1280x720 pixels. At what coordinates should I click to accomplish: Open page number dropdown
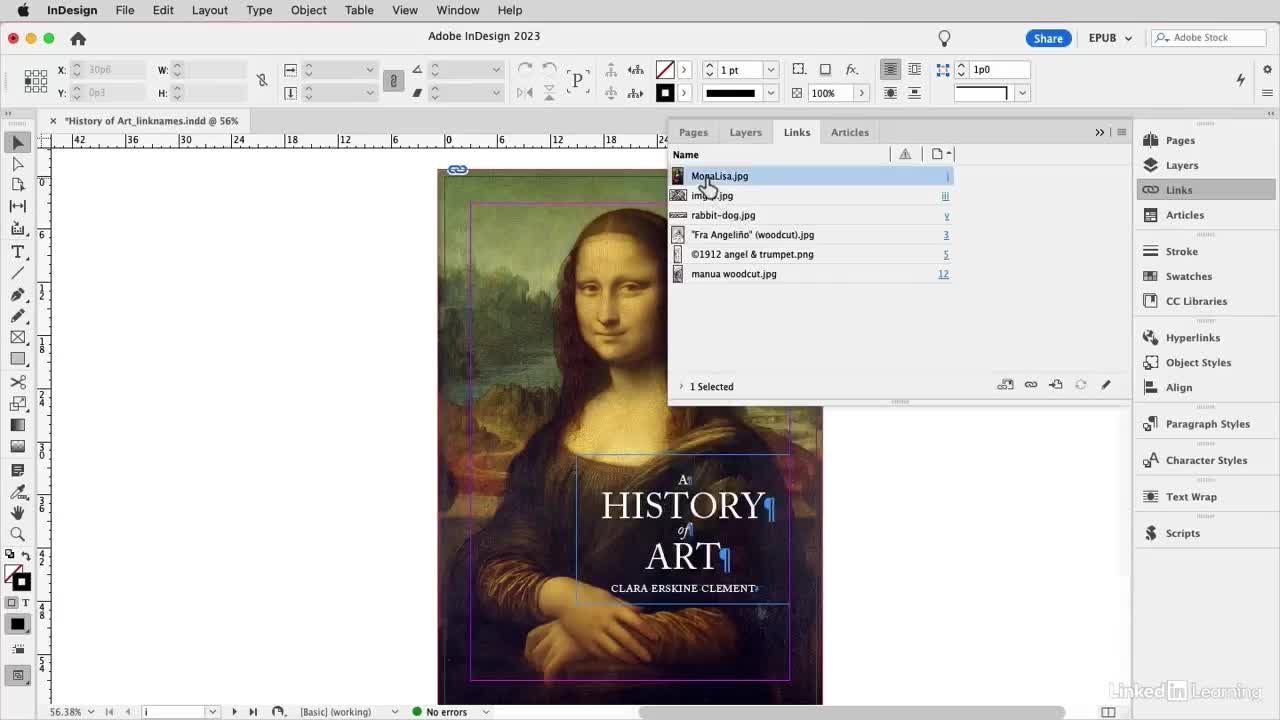212,712
